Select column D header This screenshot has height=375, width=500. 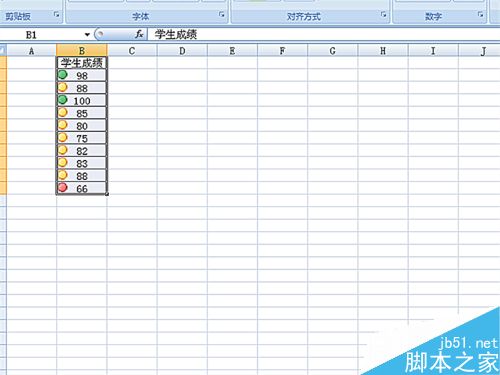(x=182, y=51)
